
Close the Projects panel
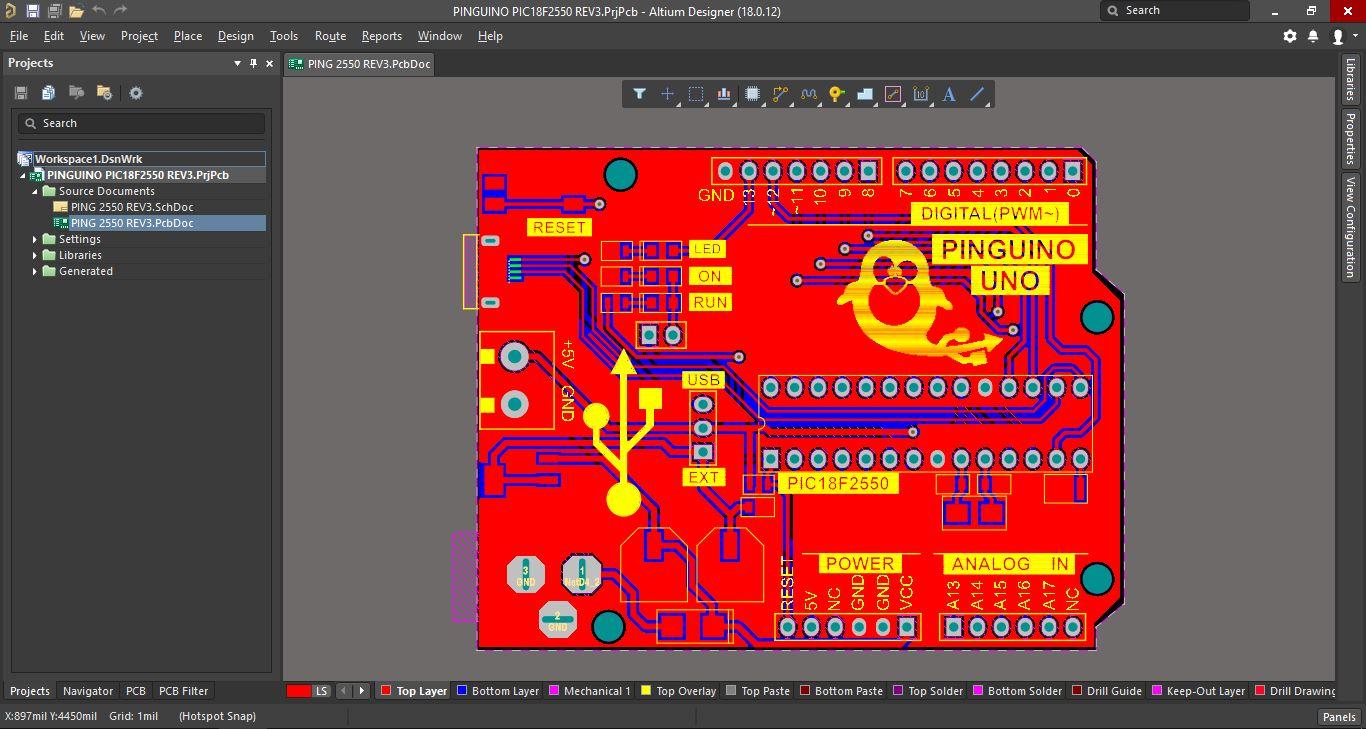pos(269,63)
